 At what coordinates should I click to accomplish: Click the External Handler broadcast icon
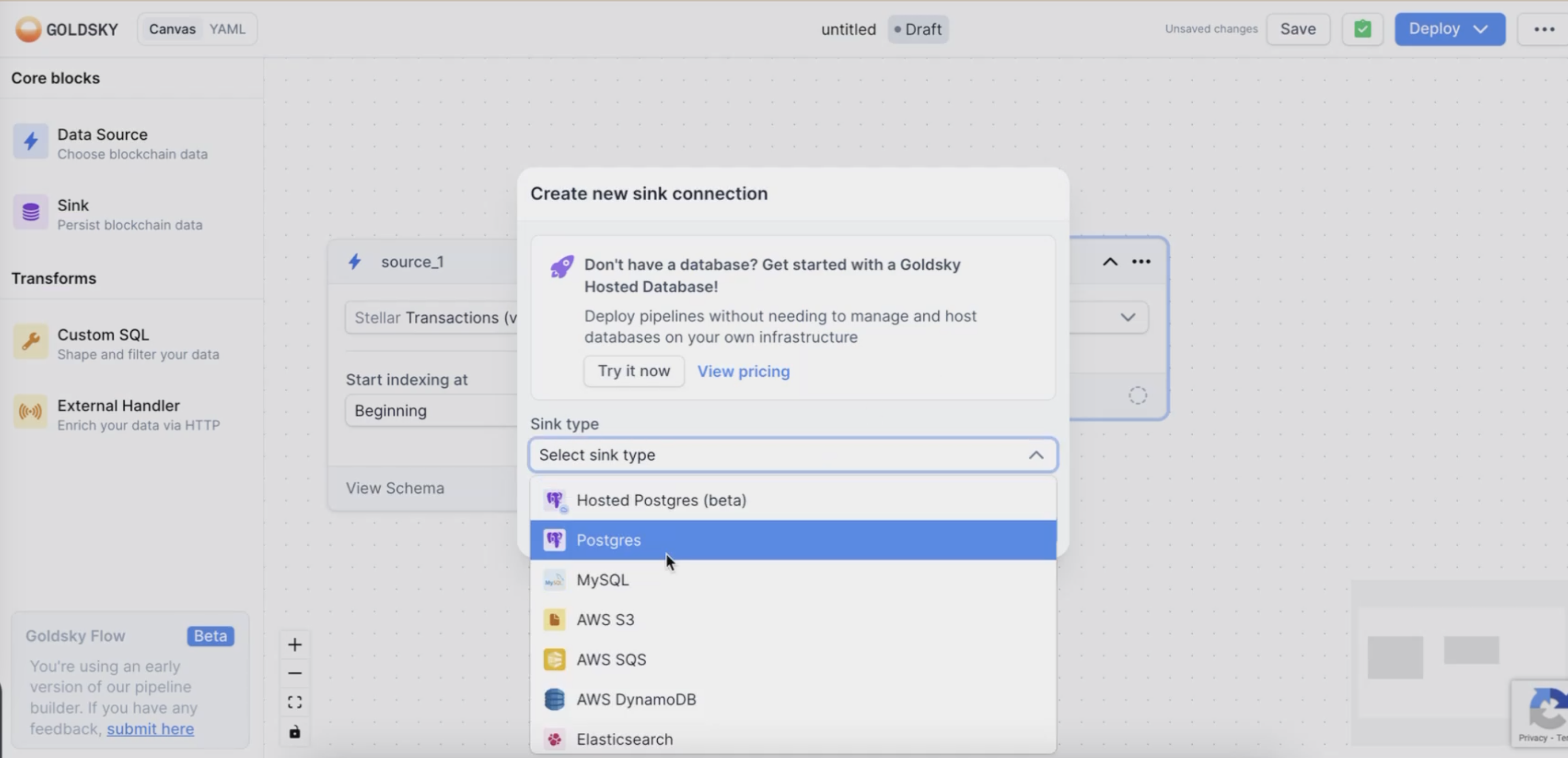click(x=30, y=412)
